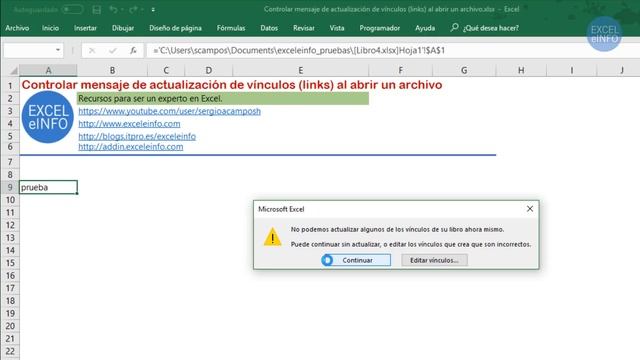Click the Select All corner triangle
This screenshot has height=360, width=640.
point(13,71)
